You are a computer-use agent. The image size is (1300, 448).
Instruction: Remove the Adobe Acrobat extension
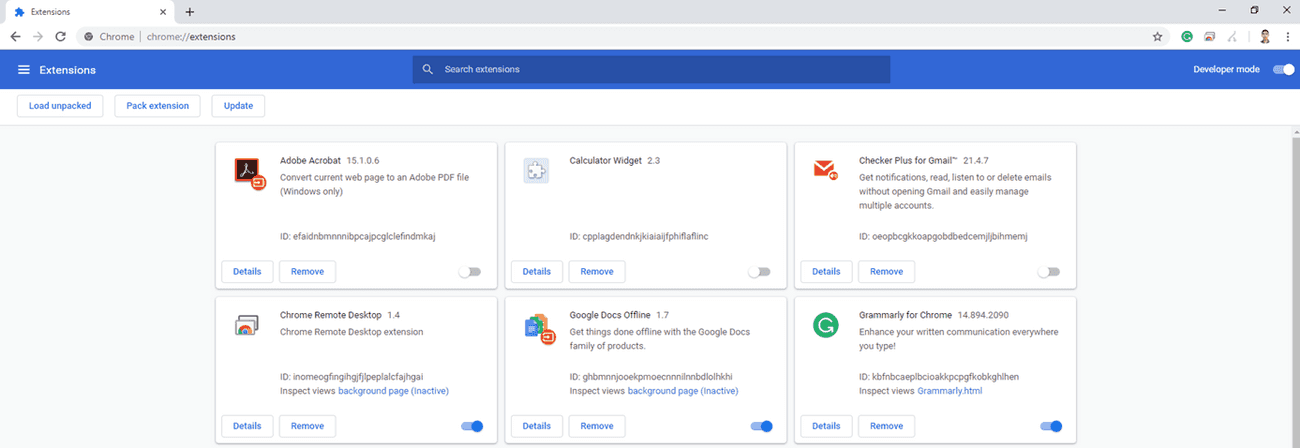click(308, 271)
